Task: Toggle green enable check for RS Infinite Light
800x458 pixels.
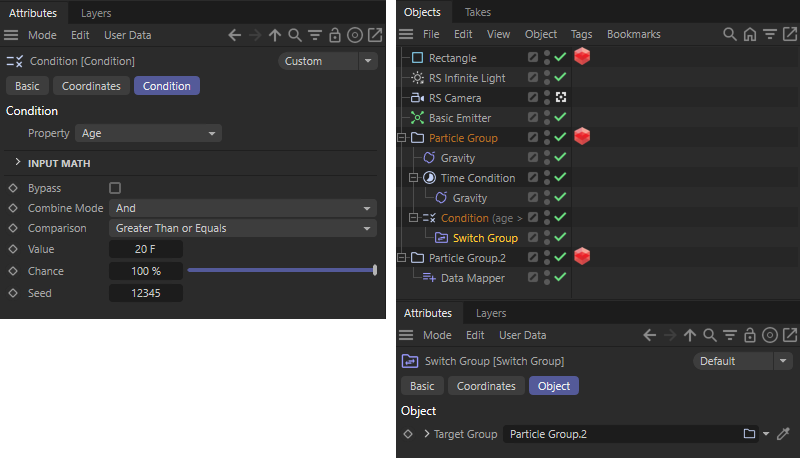Action: 560,77
